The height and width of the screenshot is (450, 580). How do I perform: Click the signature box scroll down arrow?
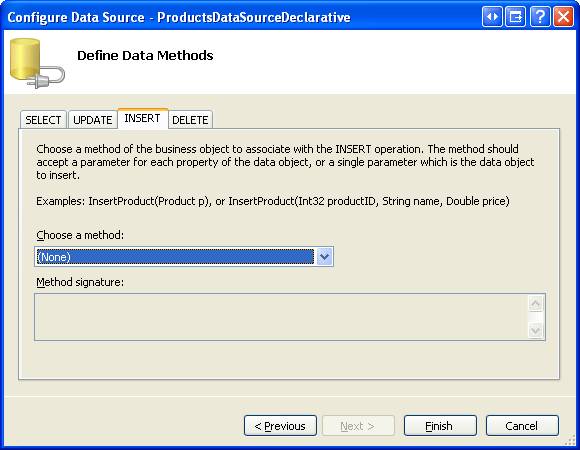536,330
